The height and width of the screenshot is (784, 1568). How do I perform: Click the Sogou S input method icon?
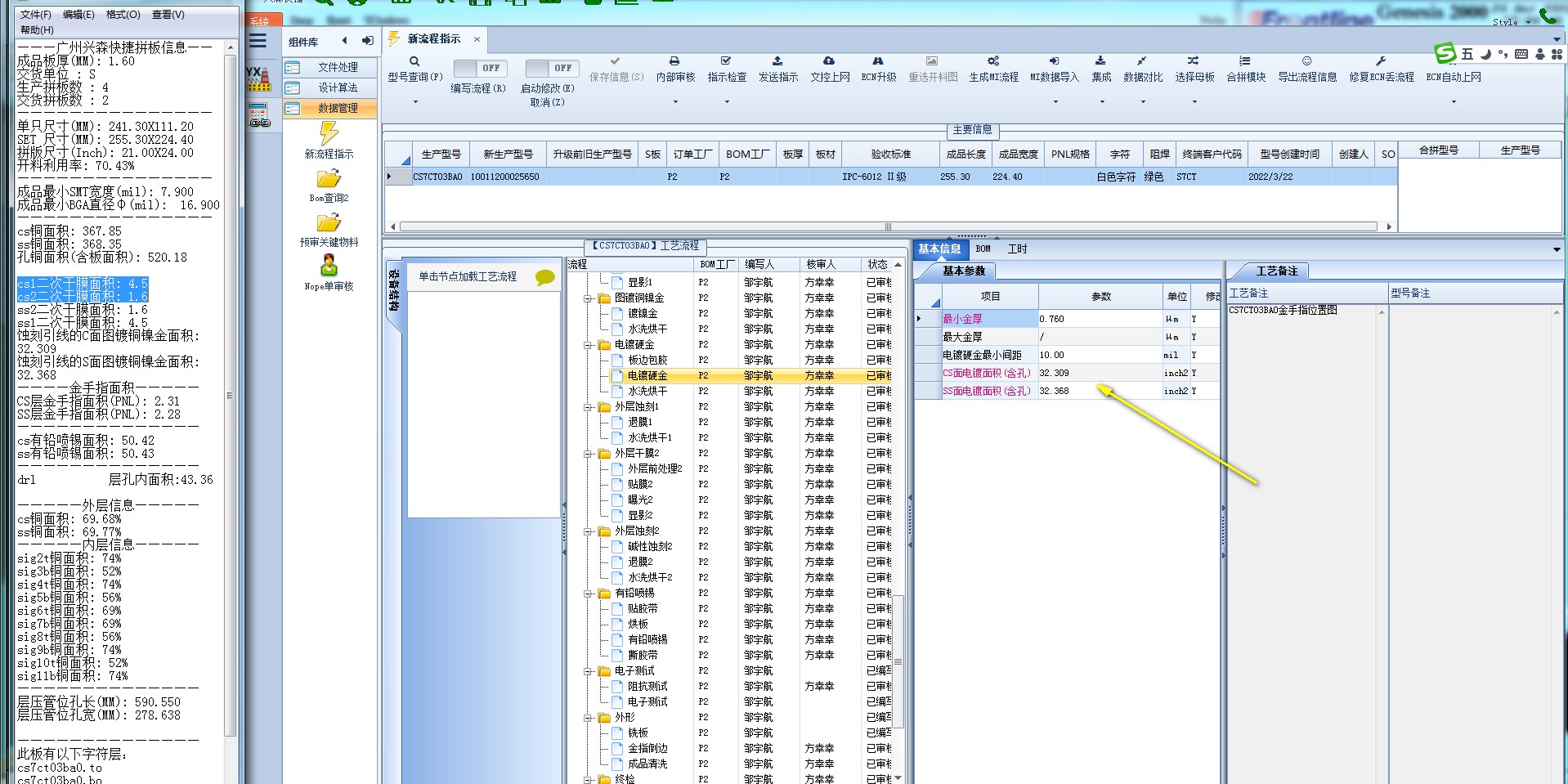[x=1445, y=53]
